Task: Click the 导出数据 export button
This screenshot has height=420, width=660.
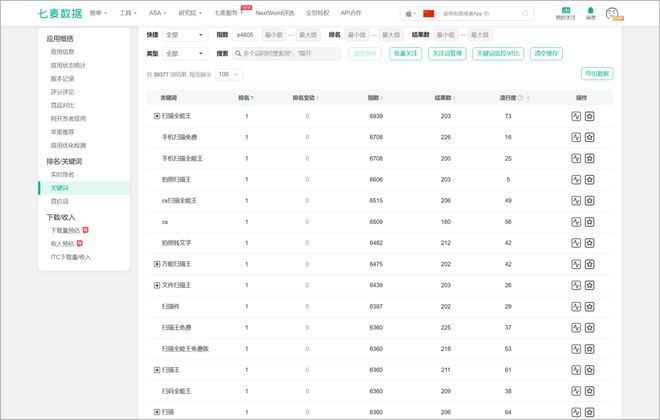Action: [x=597, y=74]
